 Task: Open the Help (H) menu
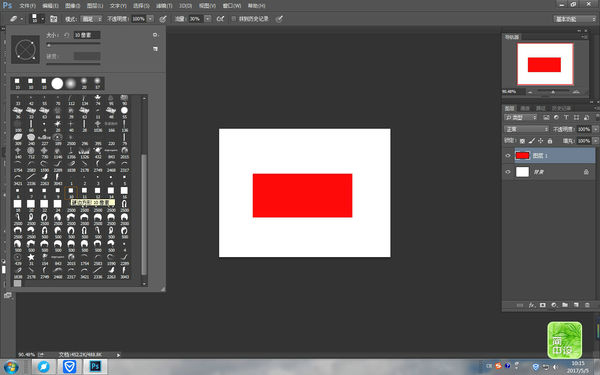(x=256, y=6)
